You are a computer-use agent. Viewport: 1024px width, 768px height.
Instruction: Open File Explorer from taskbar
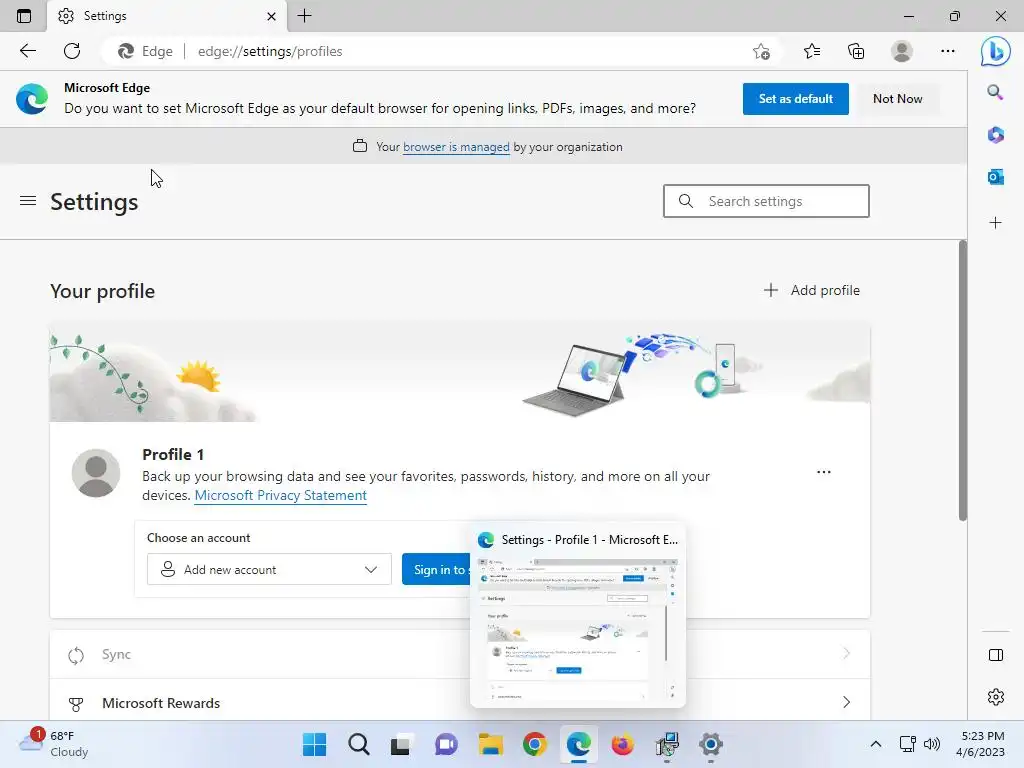point(490,744)
